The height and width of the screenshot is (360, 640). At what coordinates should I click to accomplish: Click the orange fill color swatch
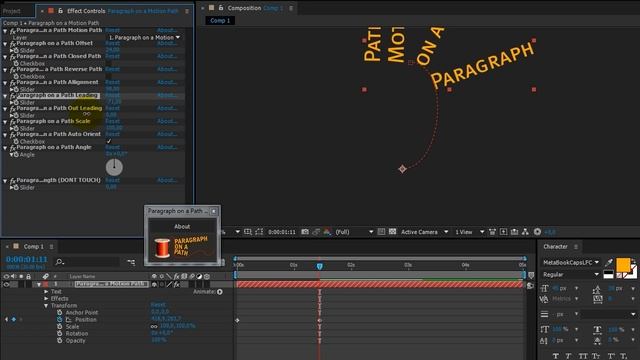[x=623, y=265]
